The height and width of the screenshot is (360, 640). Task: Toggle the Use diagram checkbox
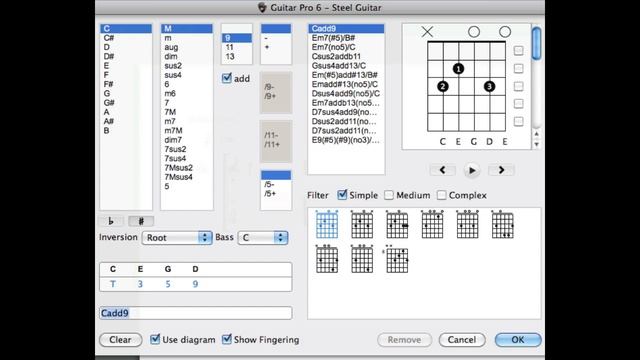155,339
